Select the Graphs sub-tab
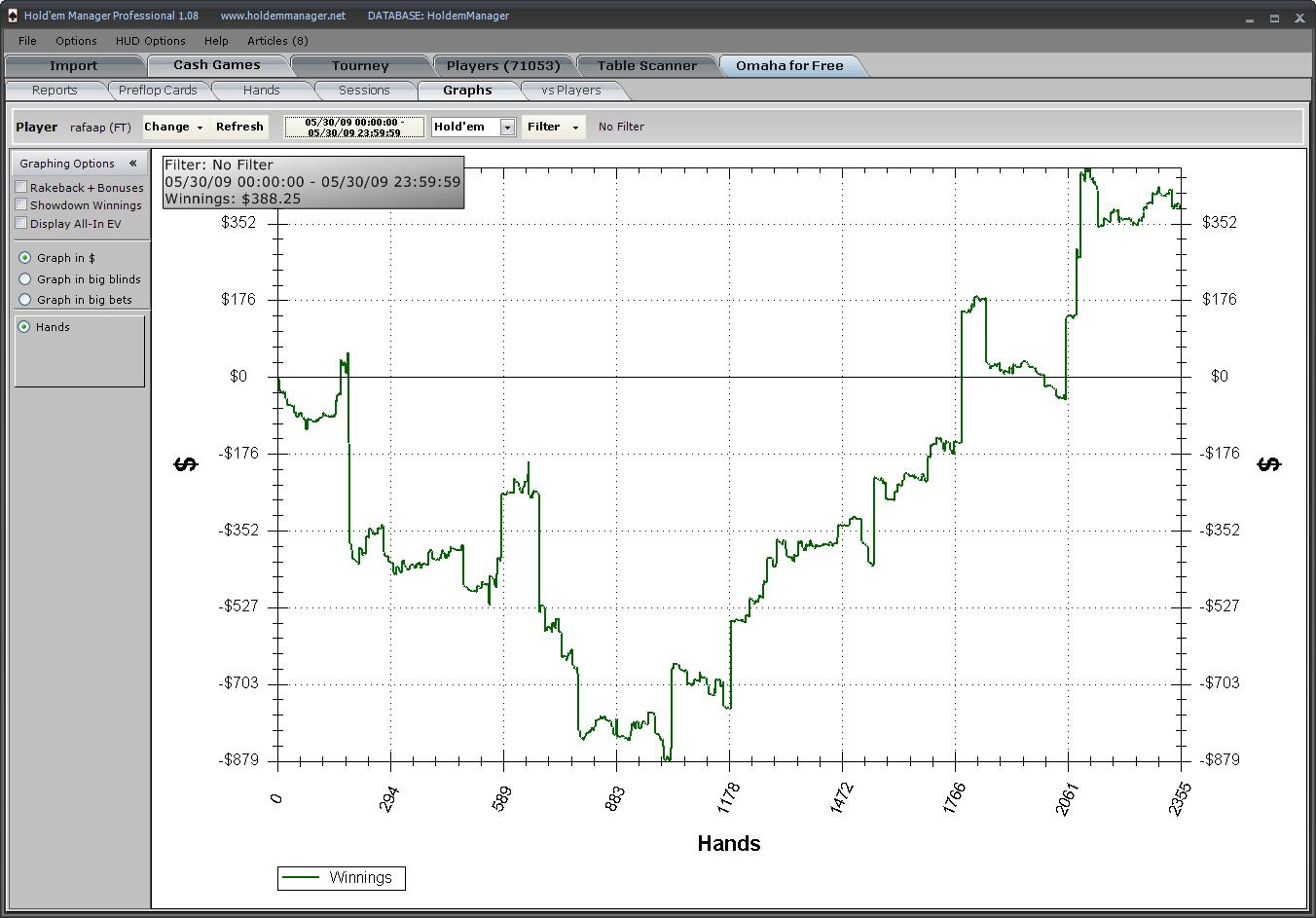 click(x=467, y=91)
